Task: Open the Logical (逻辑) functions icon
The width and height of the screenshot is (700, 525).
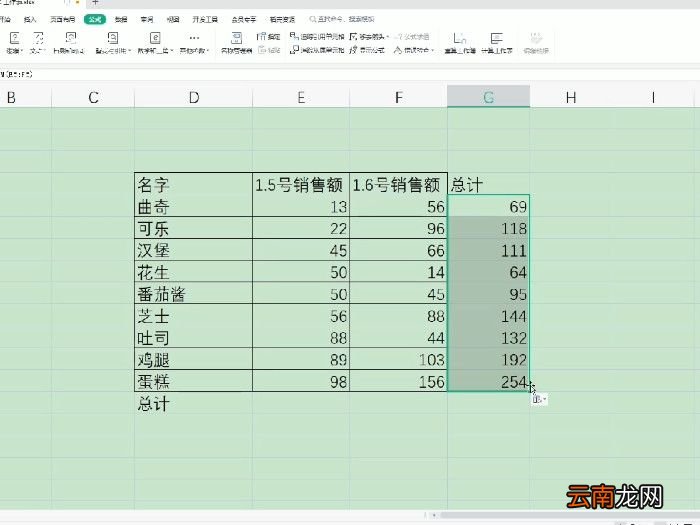Action: [15, 38]
